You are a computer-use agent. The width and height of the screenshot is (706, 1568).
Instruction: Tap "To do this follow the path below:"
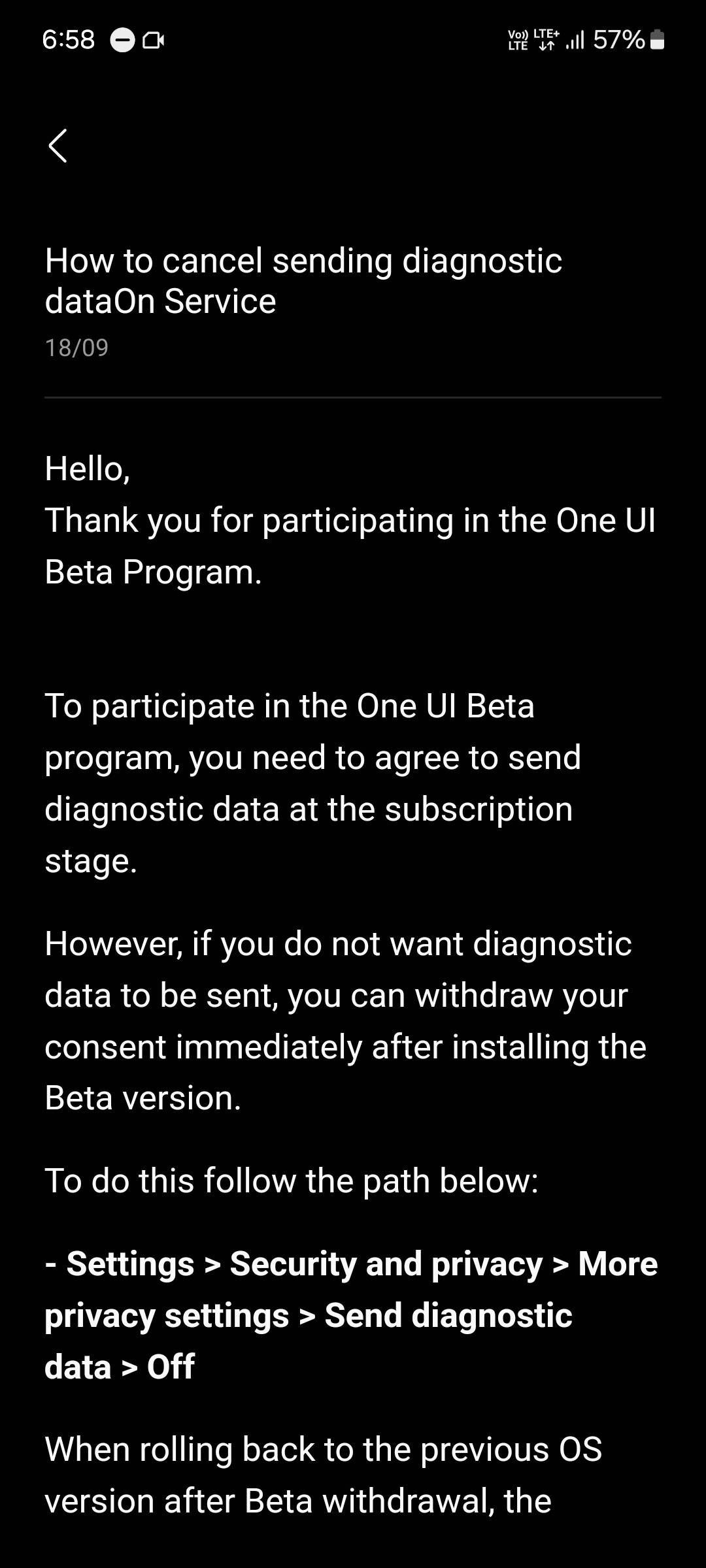[292, 1181]
